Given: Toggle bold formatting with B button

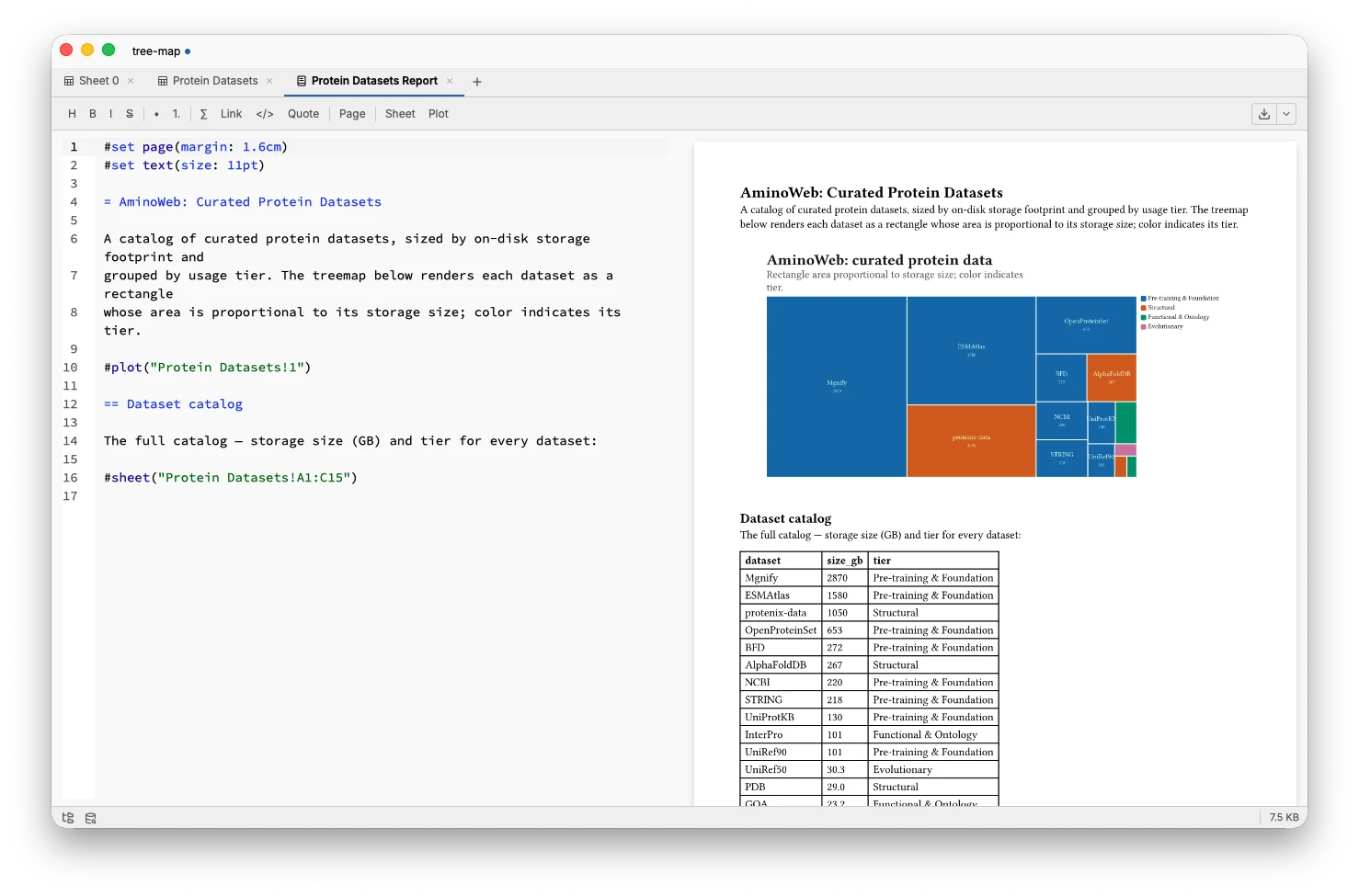Looking at the screenshot, I should click(93, 114).
